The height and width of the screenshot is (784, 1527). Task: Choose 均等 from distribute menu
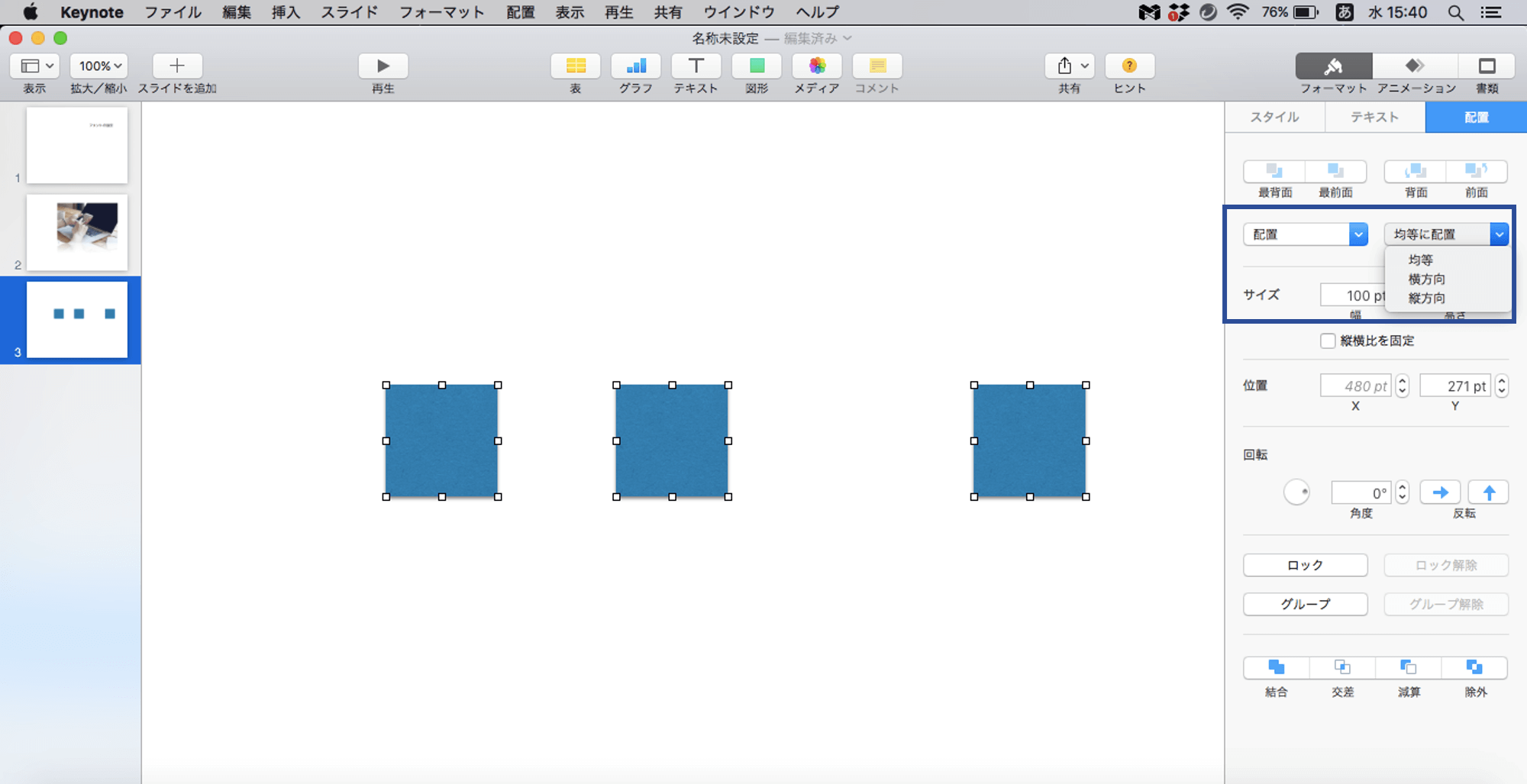(x=1421, y=260)
